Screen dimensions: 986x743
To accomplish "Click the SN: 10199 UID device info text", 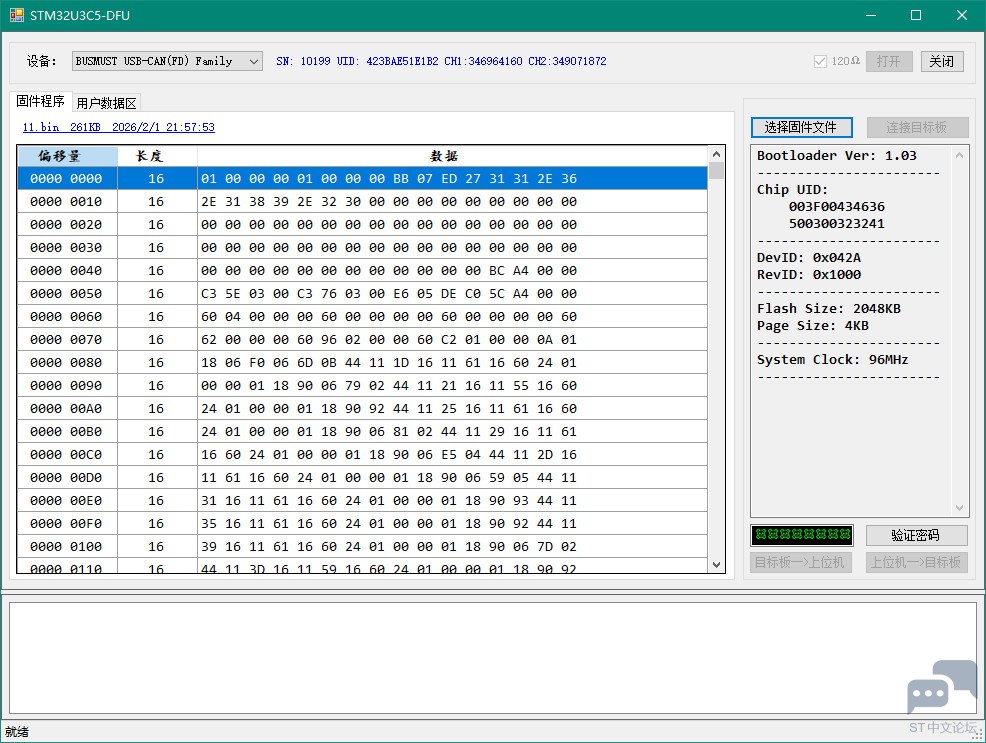I will point(441,61).
